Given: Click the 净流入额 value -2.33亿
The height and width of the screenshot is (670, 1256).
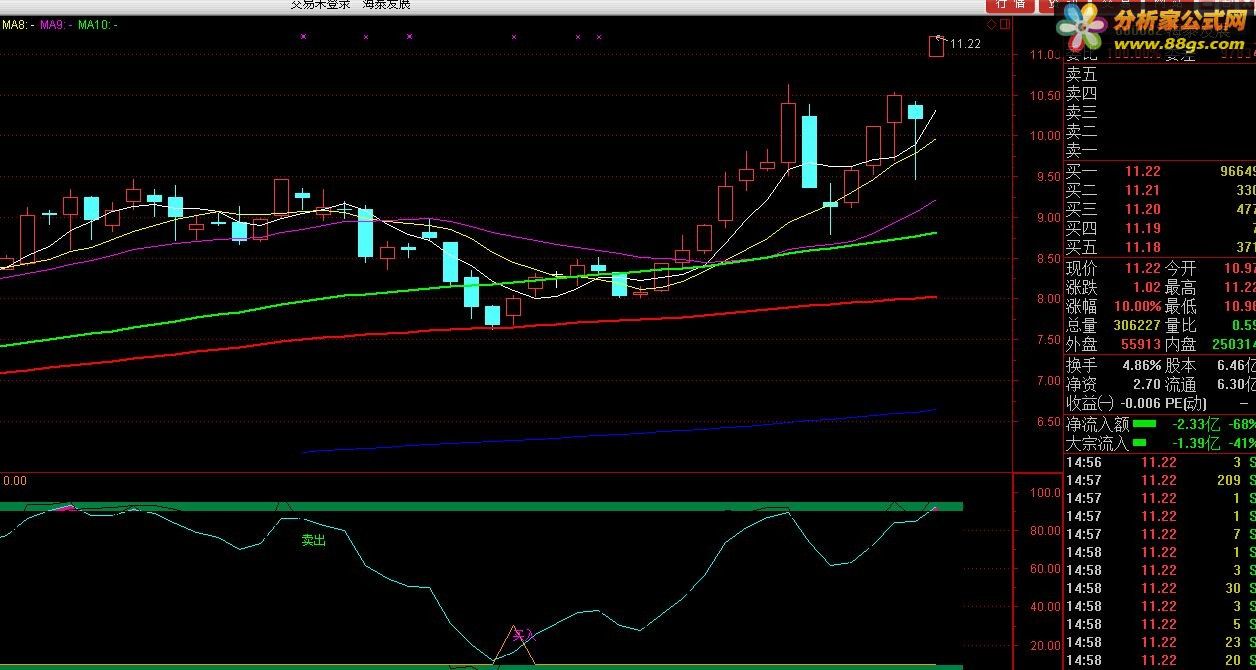Looking at the screenshot, I should [x=1198, y=424].
